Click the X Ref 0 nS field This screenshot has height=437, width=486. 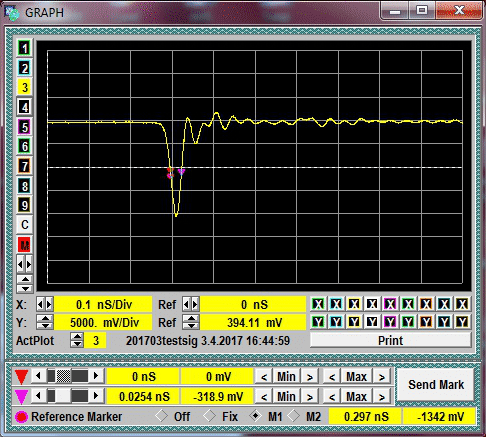tap(253, 304)
